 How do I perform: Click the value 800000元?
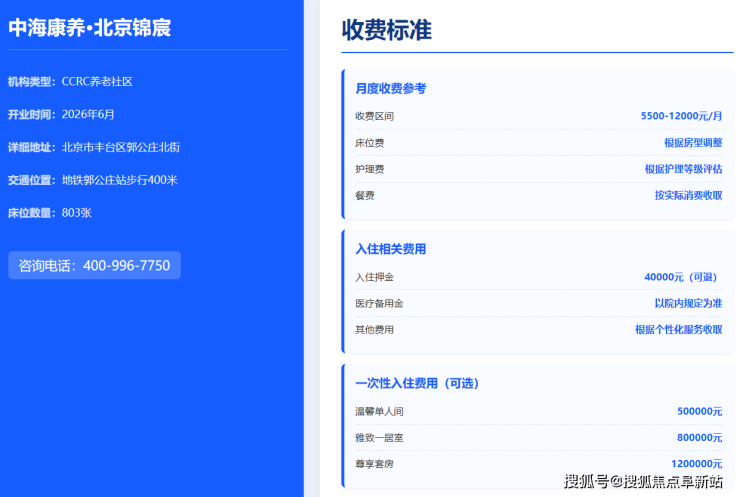tap(700, 438)
